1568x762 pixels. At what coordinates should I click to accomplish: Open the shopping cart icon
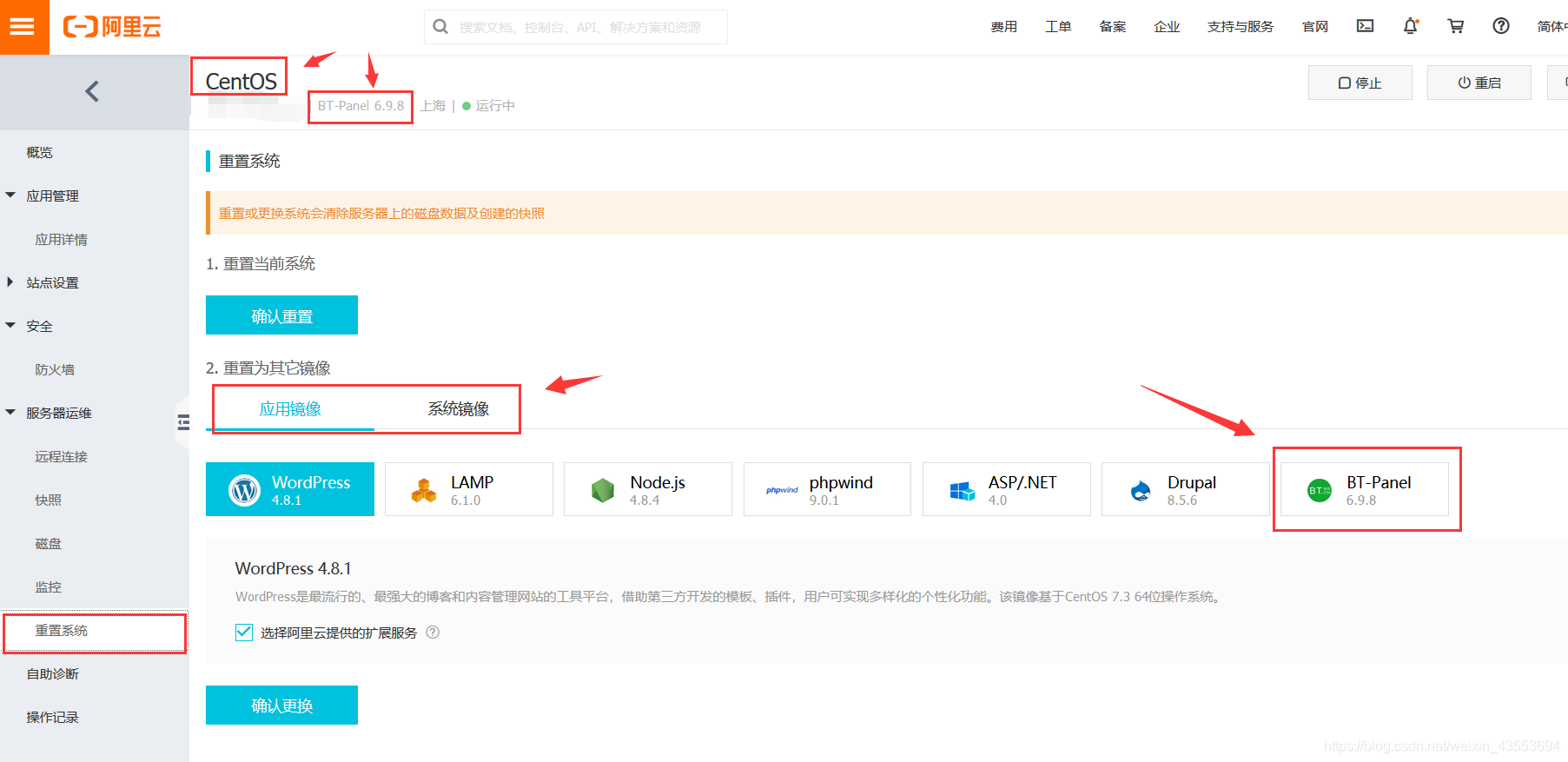(x=1456, y=26)
